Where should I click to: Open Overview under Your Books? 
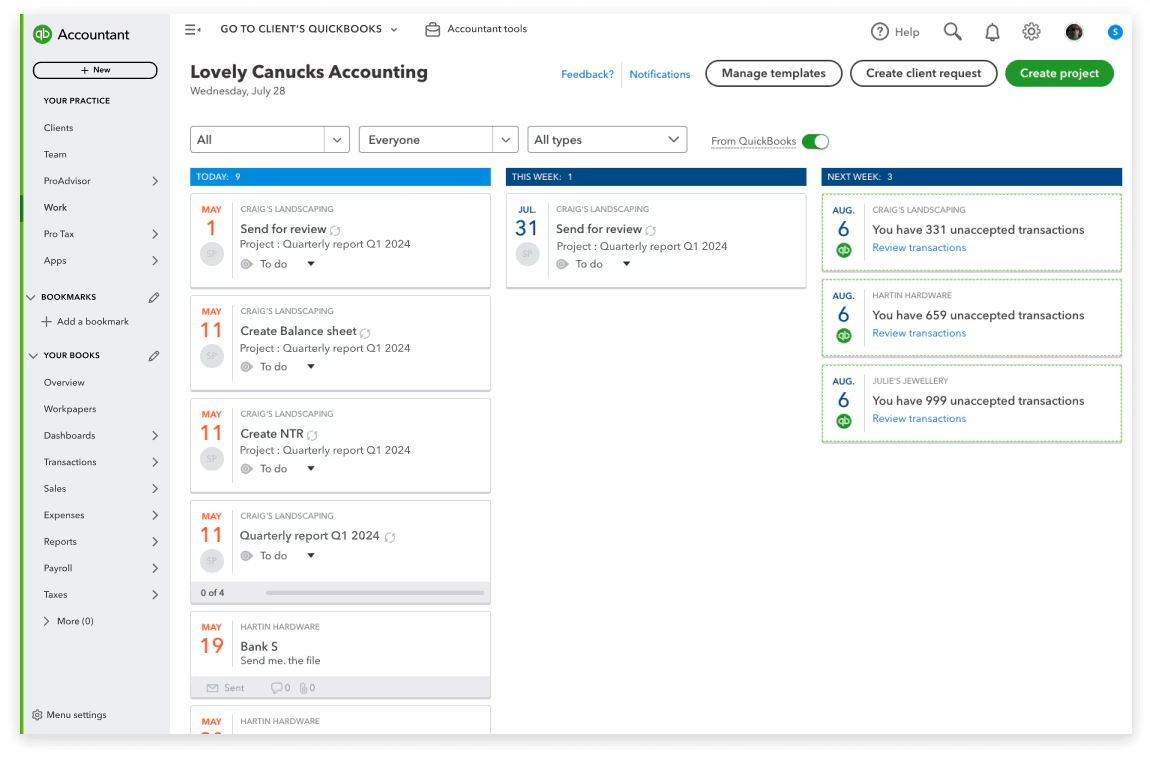[x=64, y=383]
